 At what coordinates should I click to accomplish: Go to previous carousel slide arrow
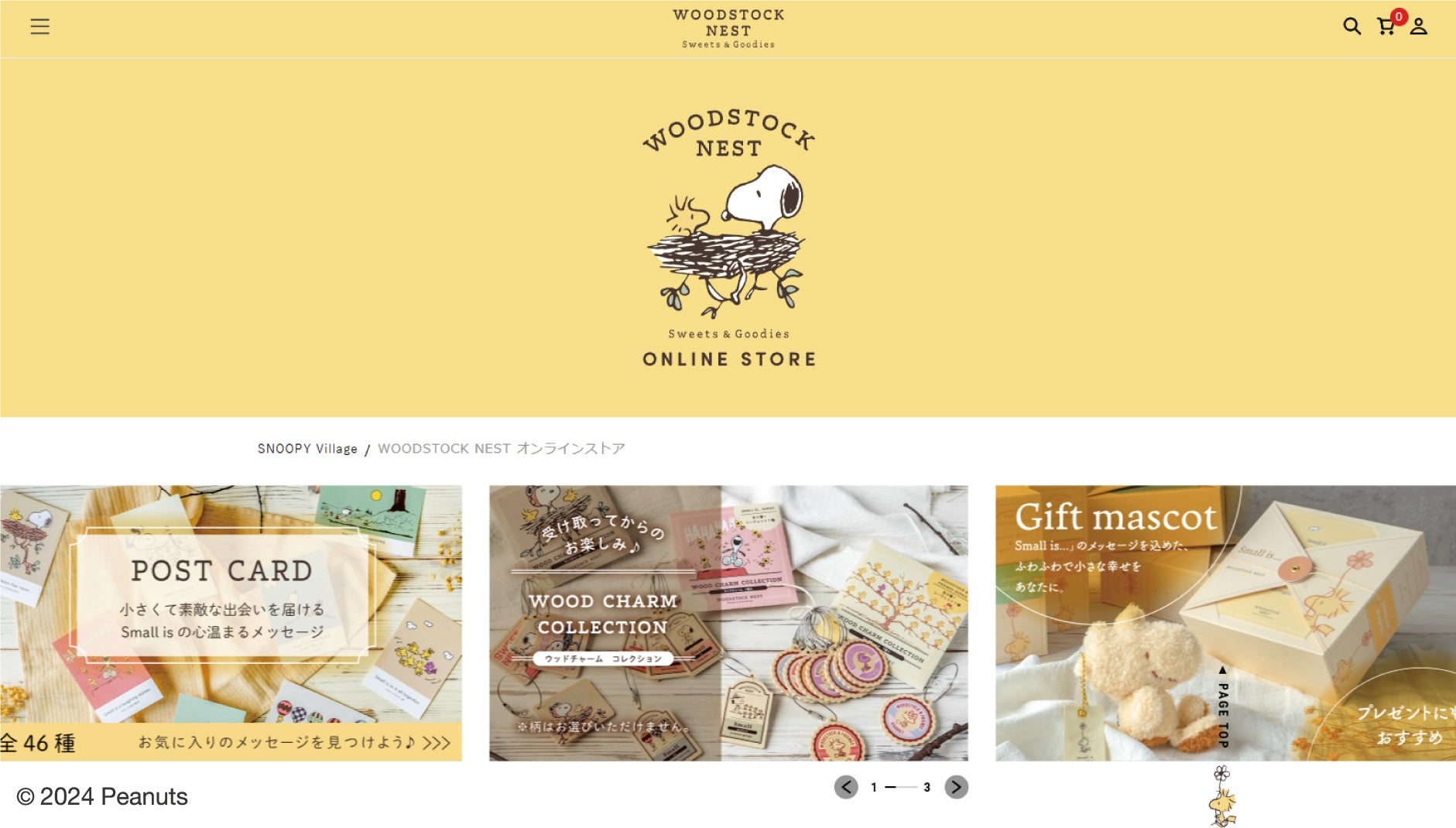coord(846,787)
